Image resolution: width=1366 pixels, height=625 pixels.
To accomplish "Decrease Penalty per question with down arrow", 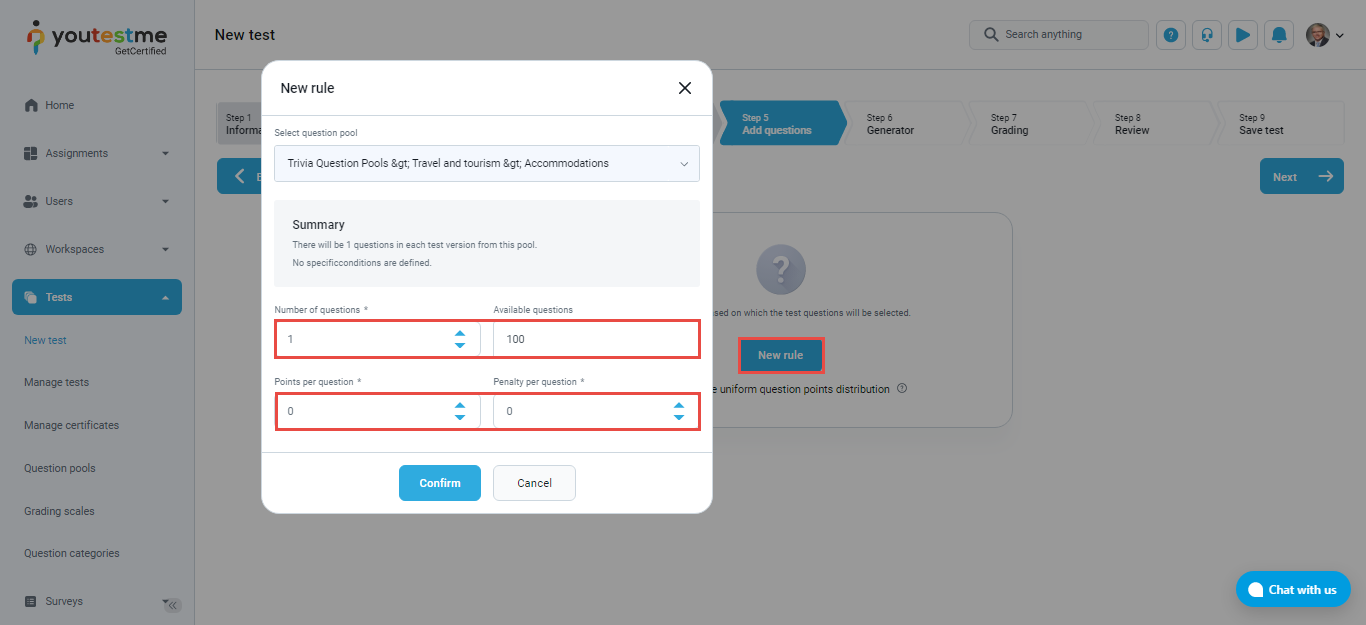I will (679, 417).
